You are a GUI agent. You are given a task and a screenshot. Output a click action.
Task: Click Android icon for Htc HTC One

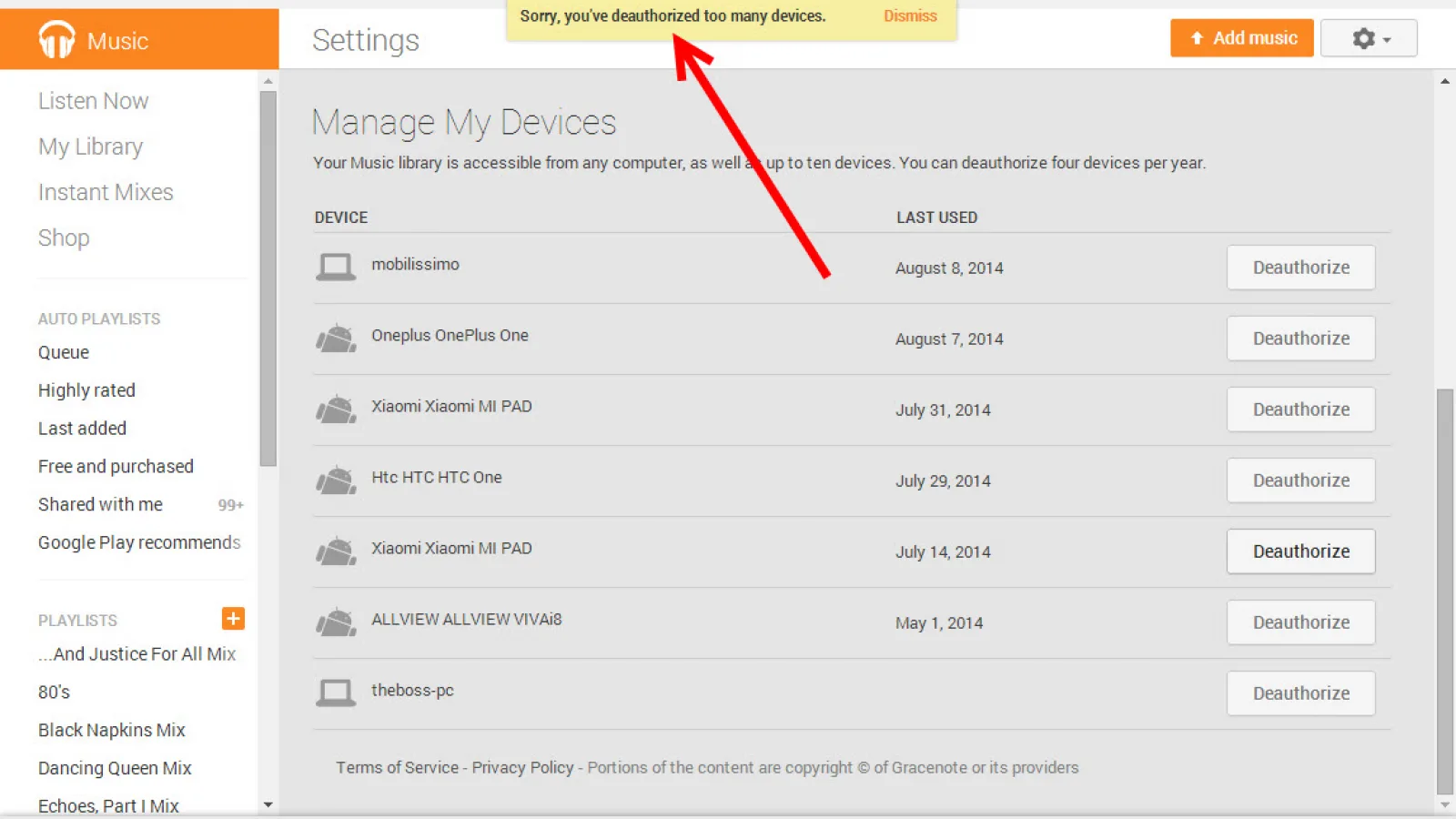coord(336,480)
